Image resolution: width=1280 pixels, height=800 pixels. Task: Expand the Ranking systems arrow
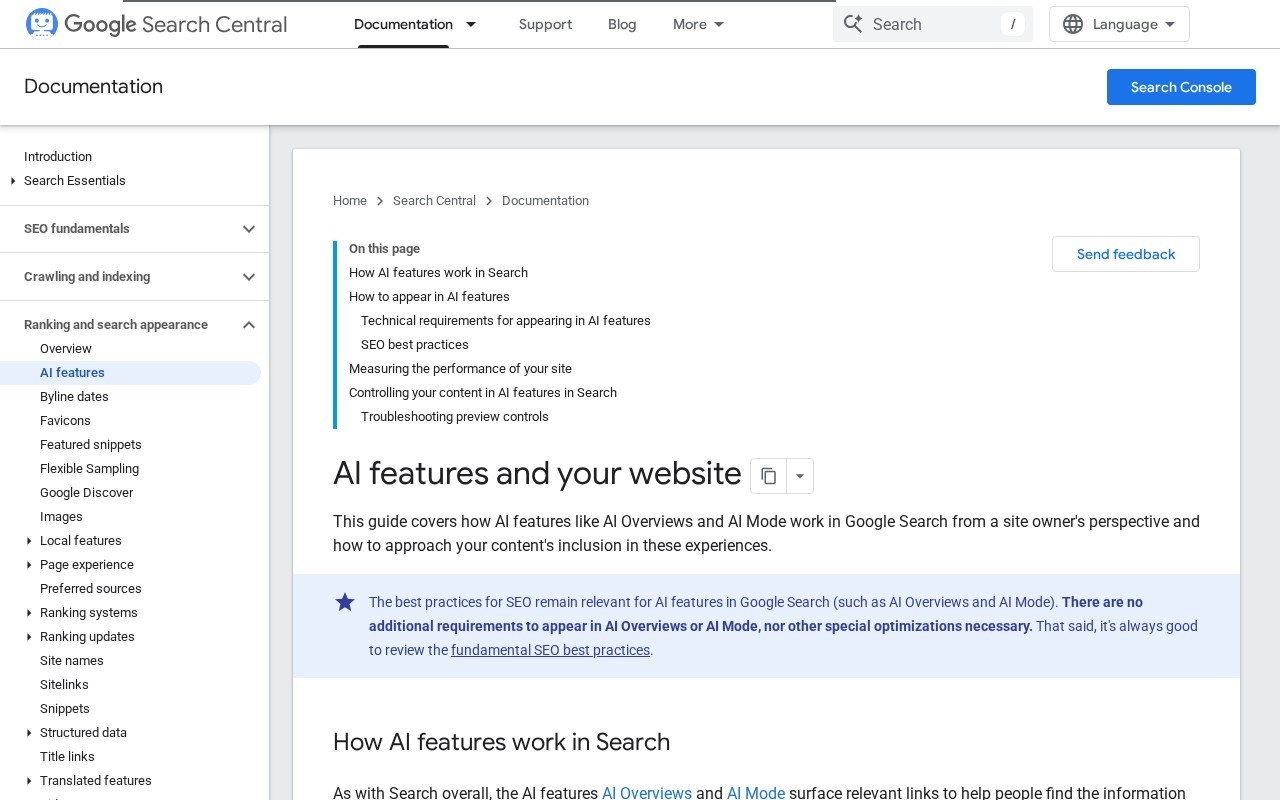(x=29, y=613)
